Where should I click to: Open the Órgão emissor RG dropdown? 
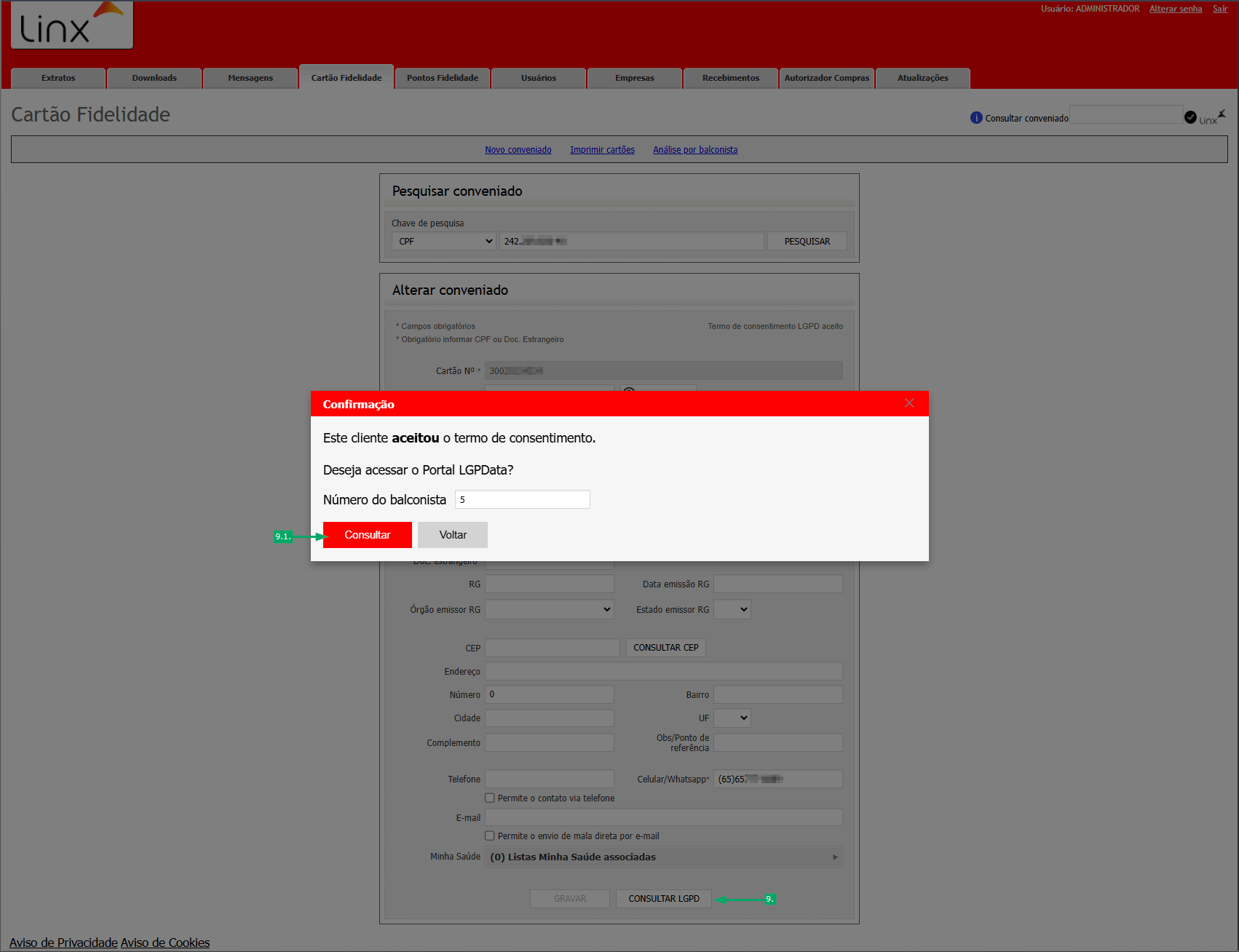(x=550, y=609)
